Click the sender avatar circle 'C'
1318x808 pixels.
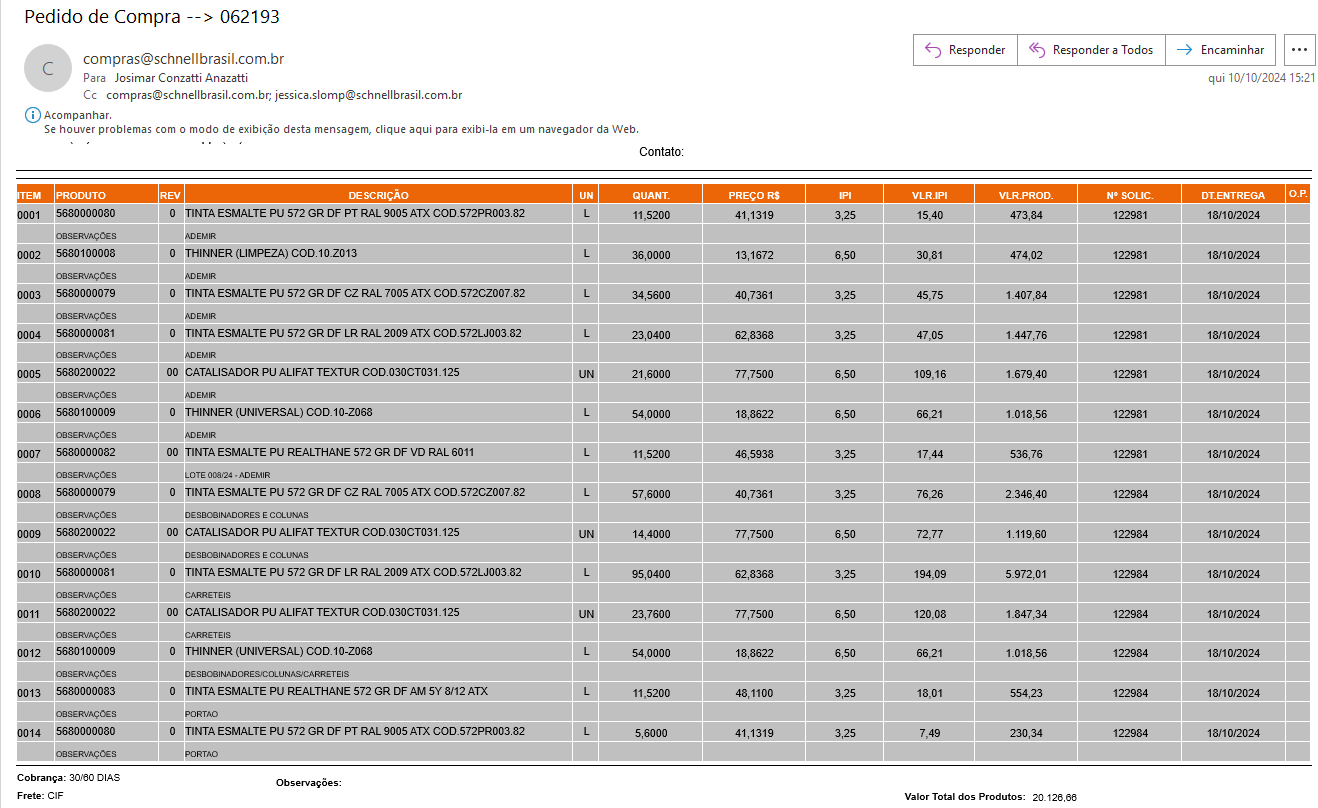47,69
